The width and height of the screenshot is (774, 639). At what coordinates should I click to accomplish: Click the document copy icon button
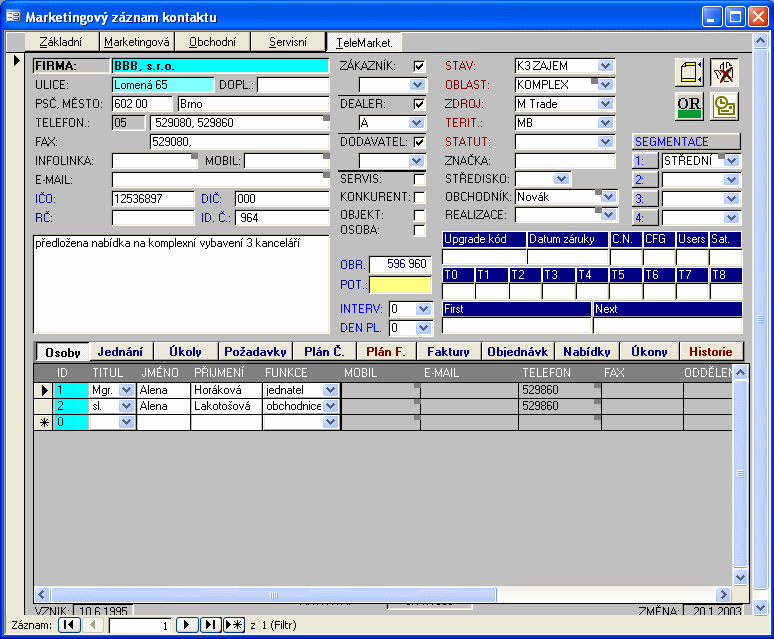[689, 72]
